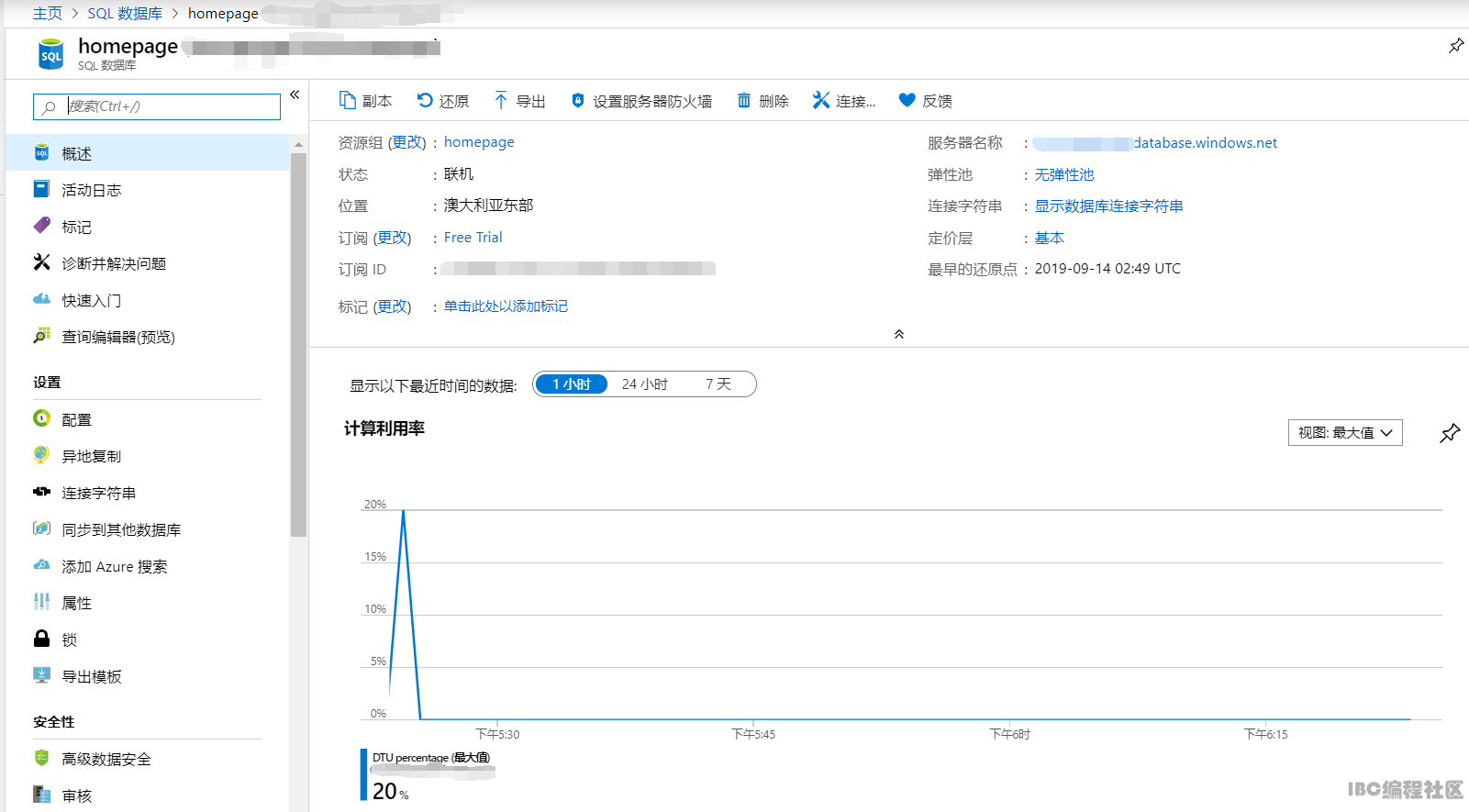Click the 删除 trash icon
Screen dimensions: 1469x812
tap(744, 100)
